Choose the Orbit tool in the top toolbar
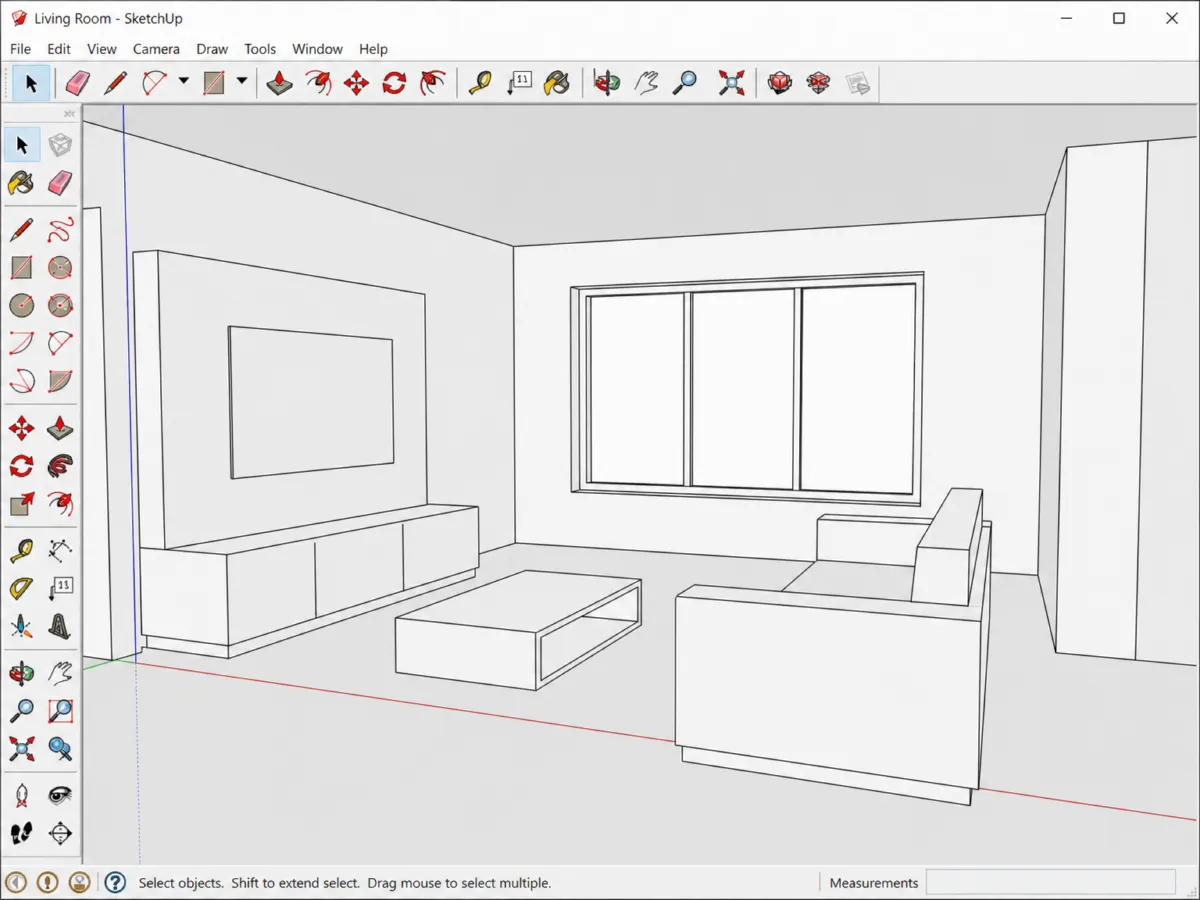The image size is (1200, 900). (606, 83)
